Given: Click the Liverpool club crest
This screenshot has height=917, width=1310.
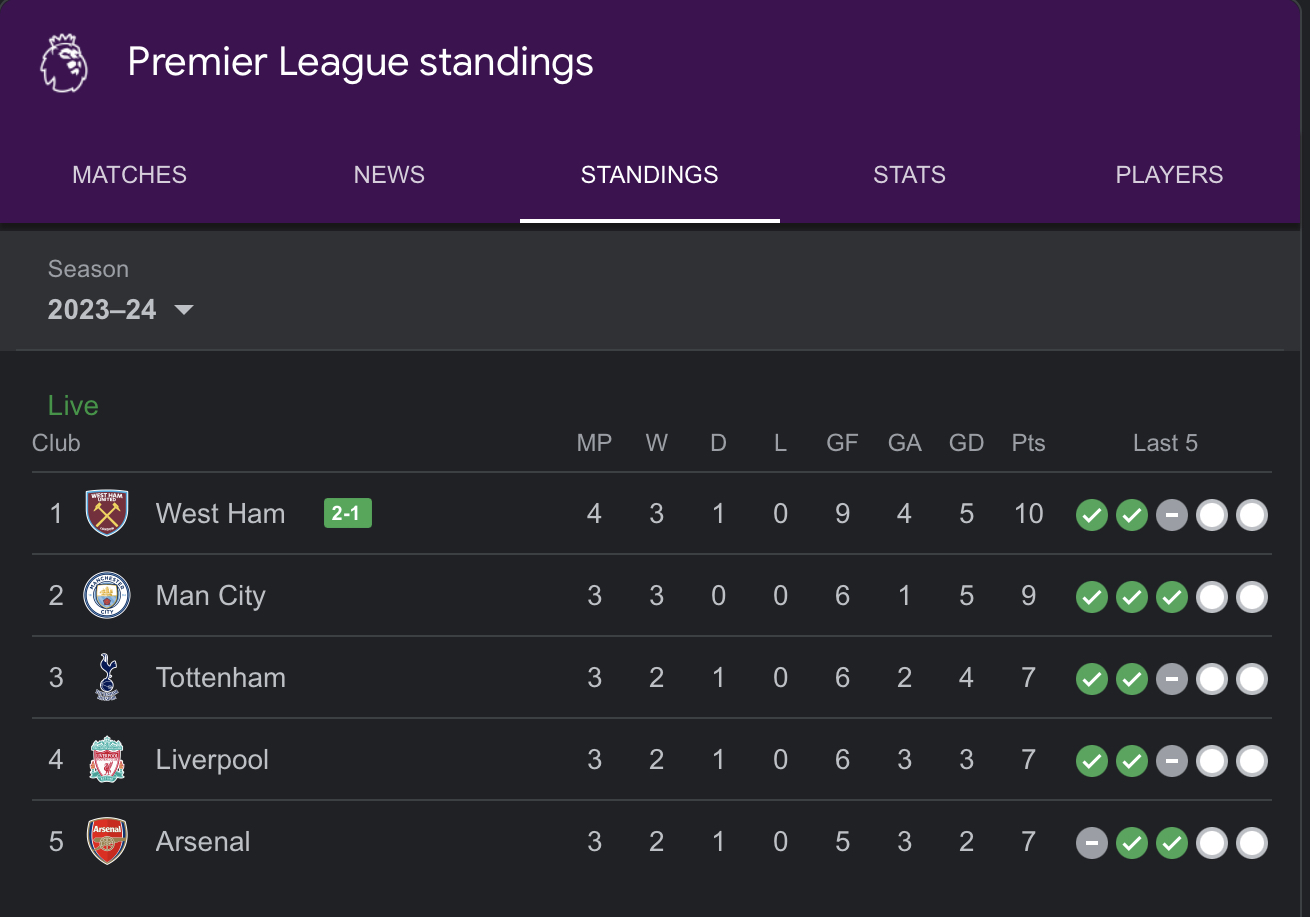Looking at the screenshot, I should [x=107, y=760].
